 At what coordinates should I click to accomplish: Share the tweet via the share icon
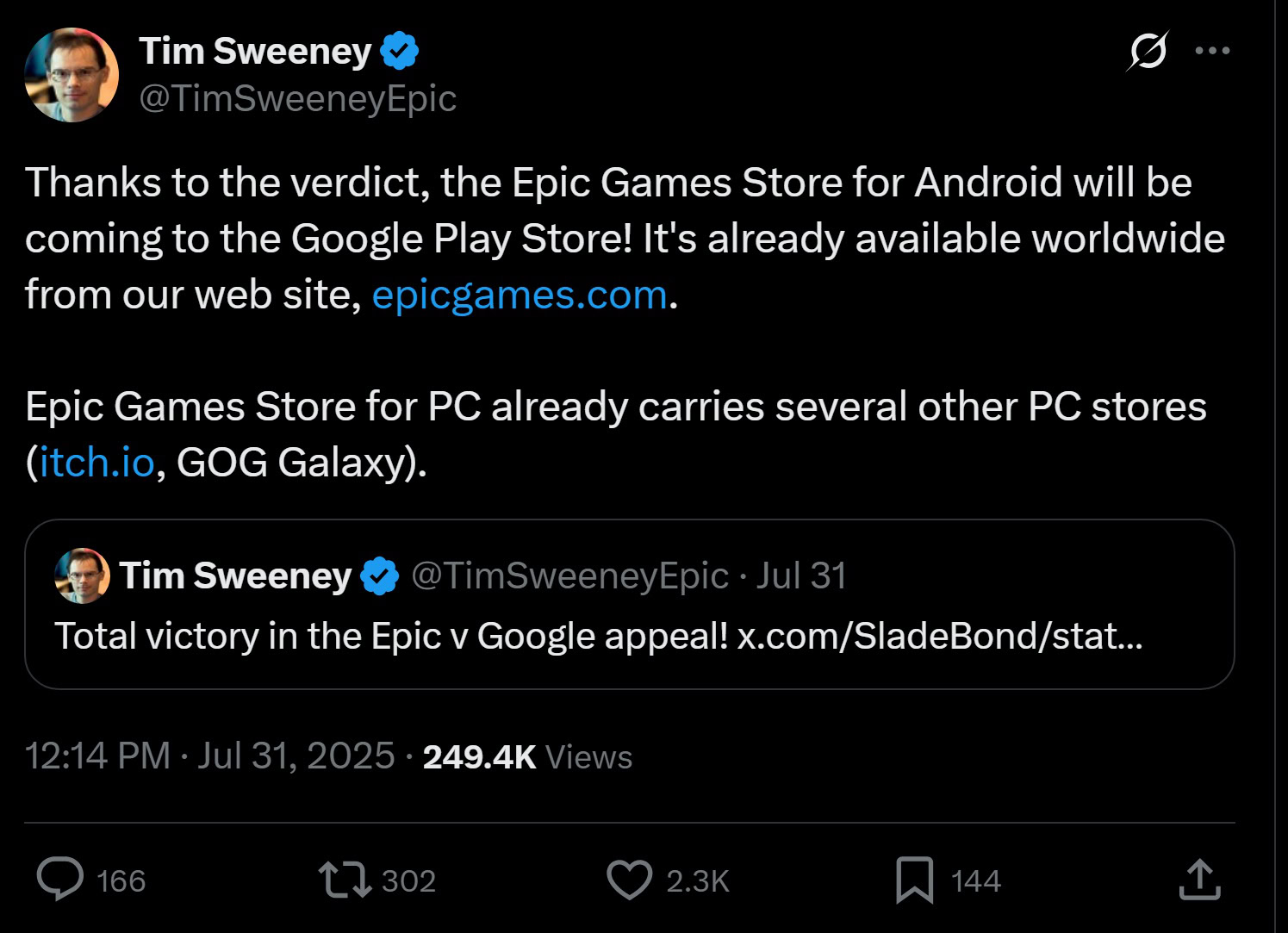point(1199,880)
